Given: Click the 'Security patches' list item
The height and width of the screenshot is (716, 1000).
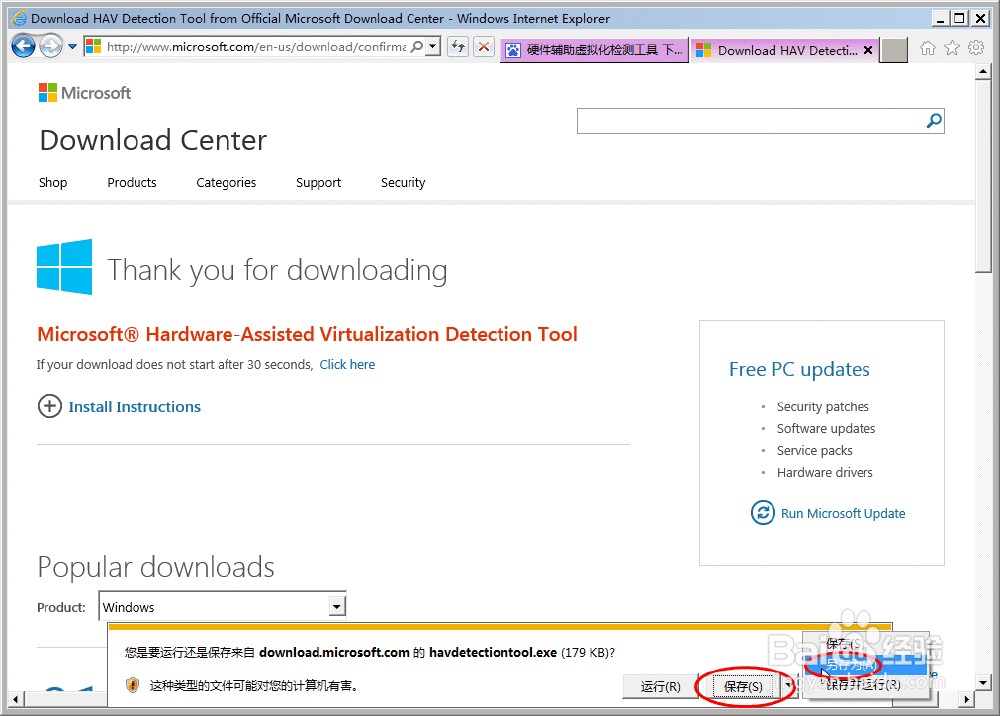Looking at the screenshot, I should point(823,407).
